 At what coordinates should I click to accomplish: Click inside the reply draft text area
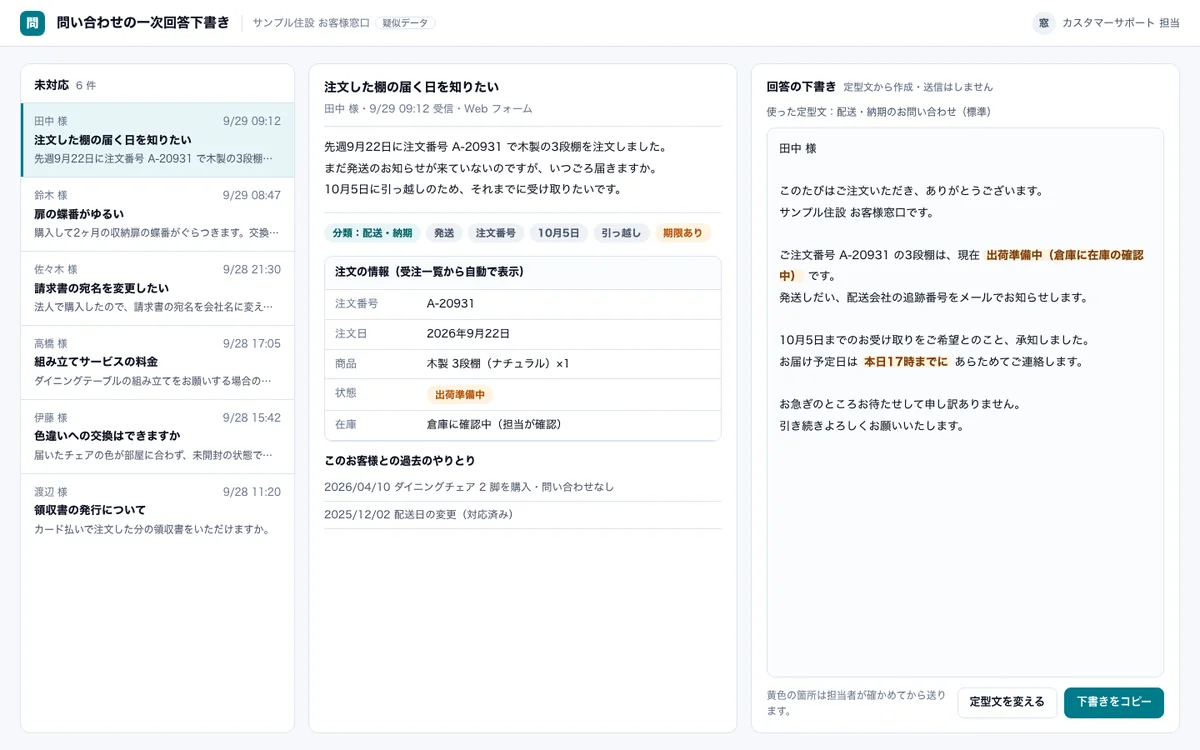[x=965, y=402]
